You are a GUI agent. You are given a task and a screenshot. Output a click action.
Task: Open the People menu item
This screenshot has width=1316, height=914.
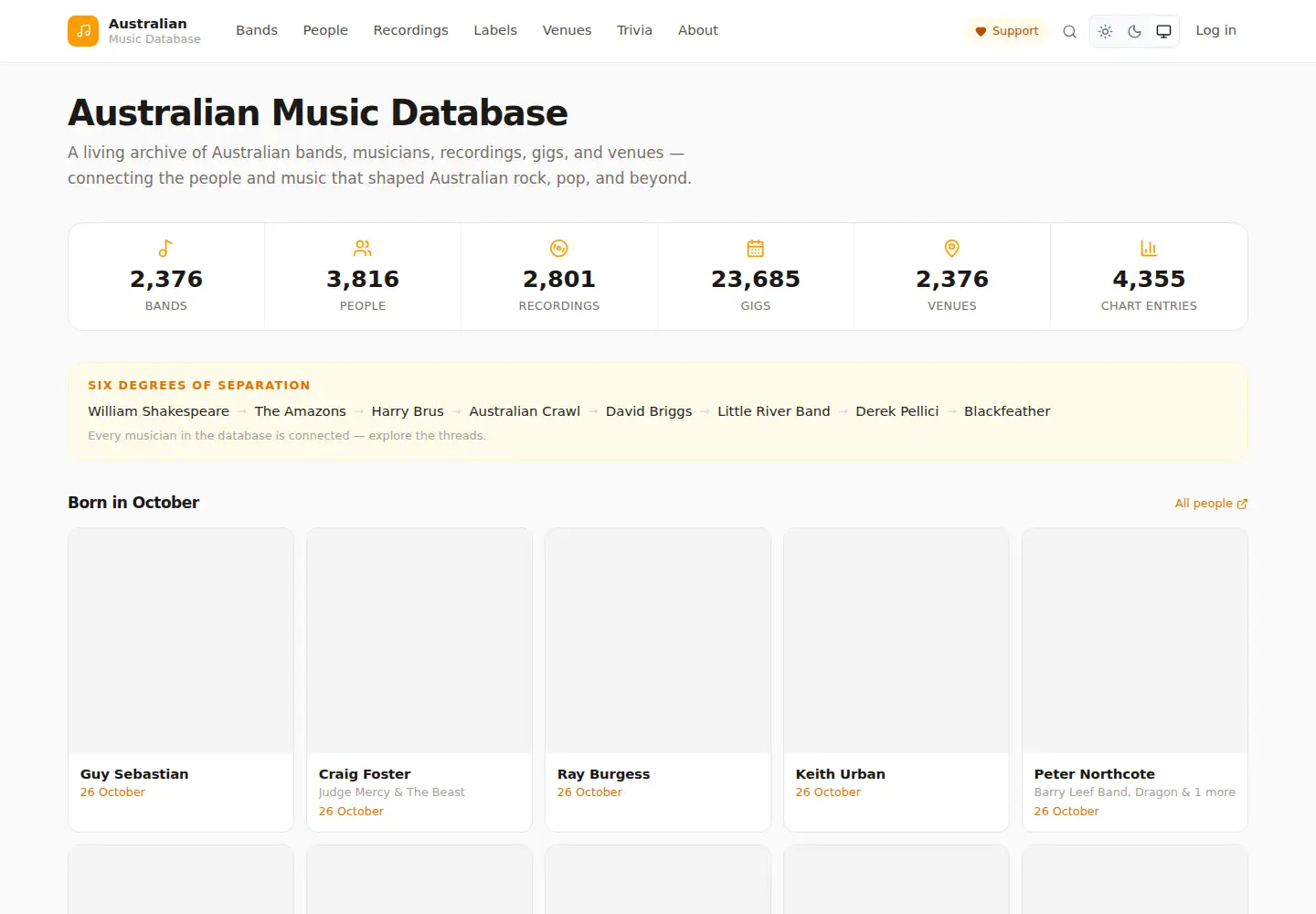pos(325,30)
